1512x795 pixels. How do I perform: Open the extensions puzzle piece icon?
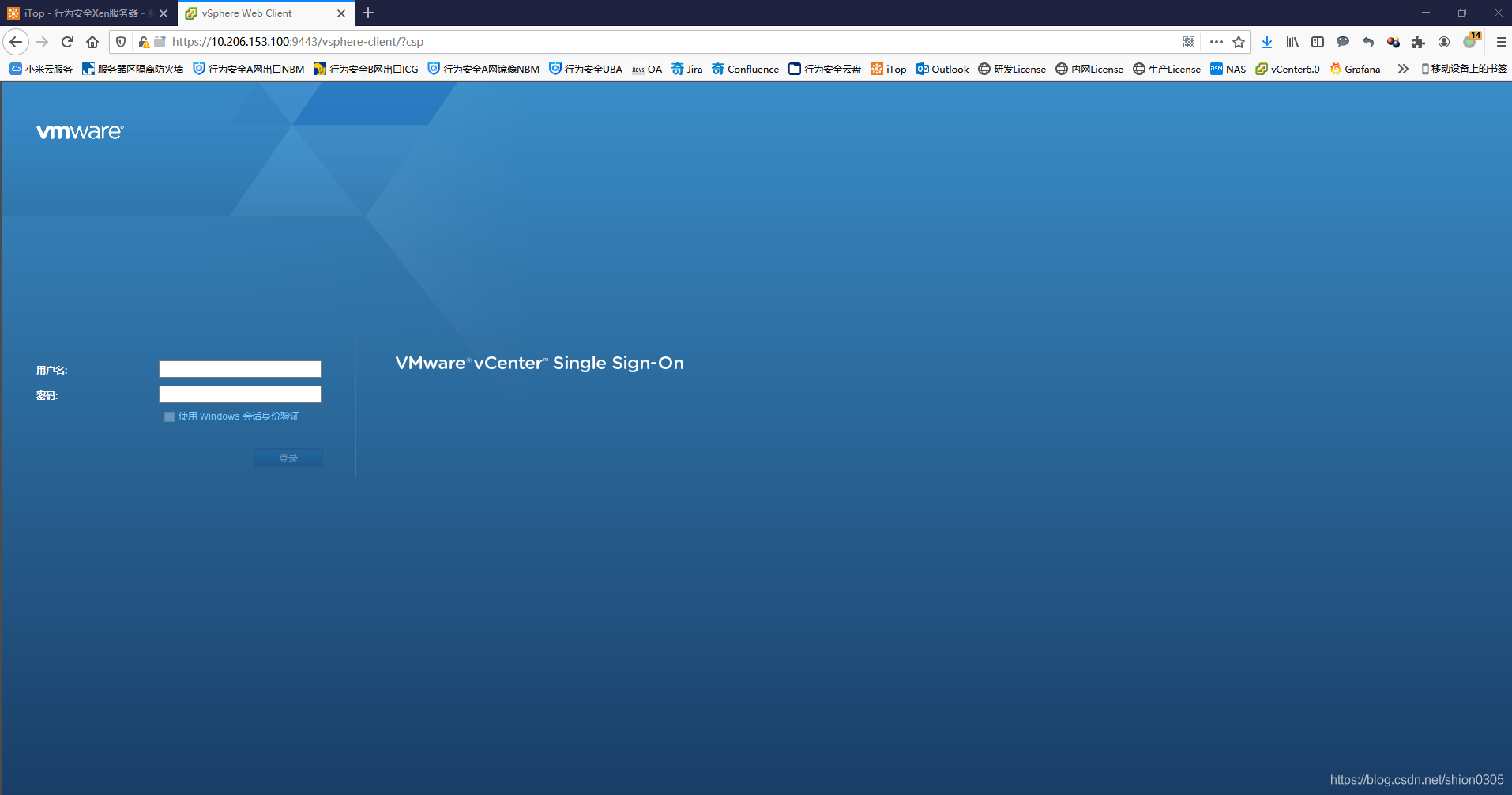(x=1419, y=42)
